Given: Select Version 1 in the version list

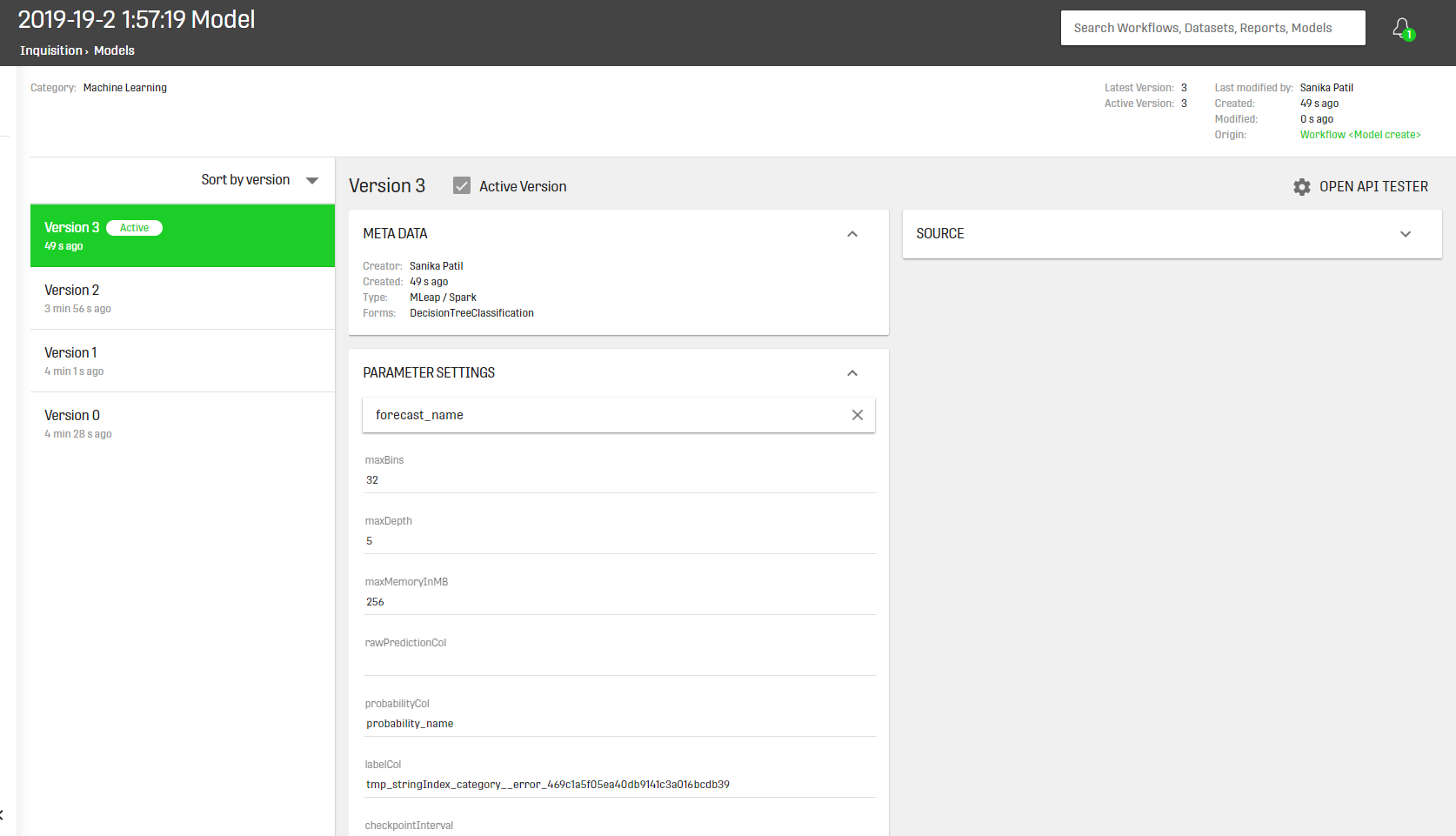Looking at the screenshot, I should click(183, 361).
